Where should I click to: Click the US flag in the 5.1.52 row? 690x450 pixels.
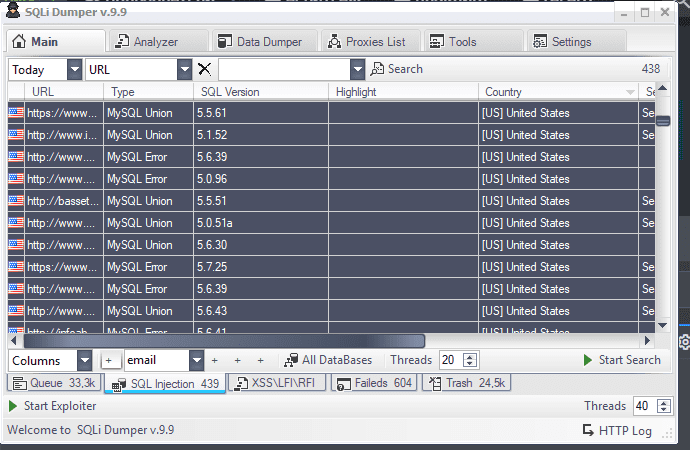(16, 135)
